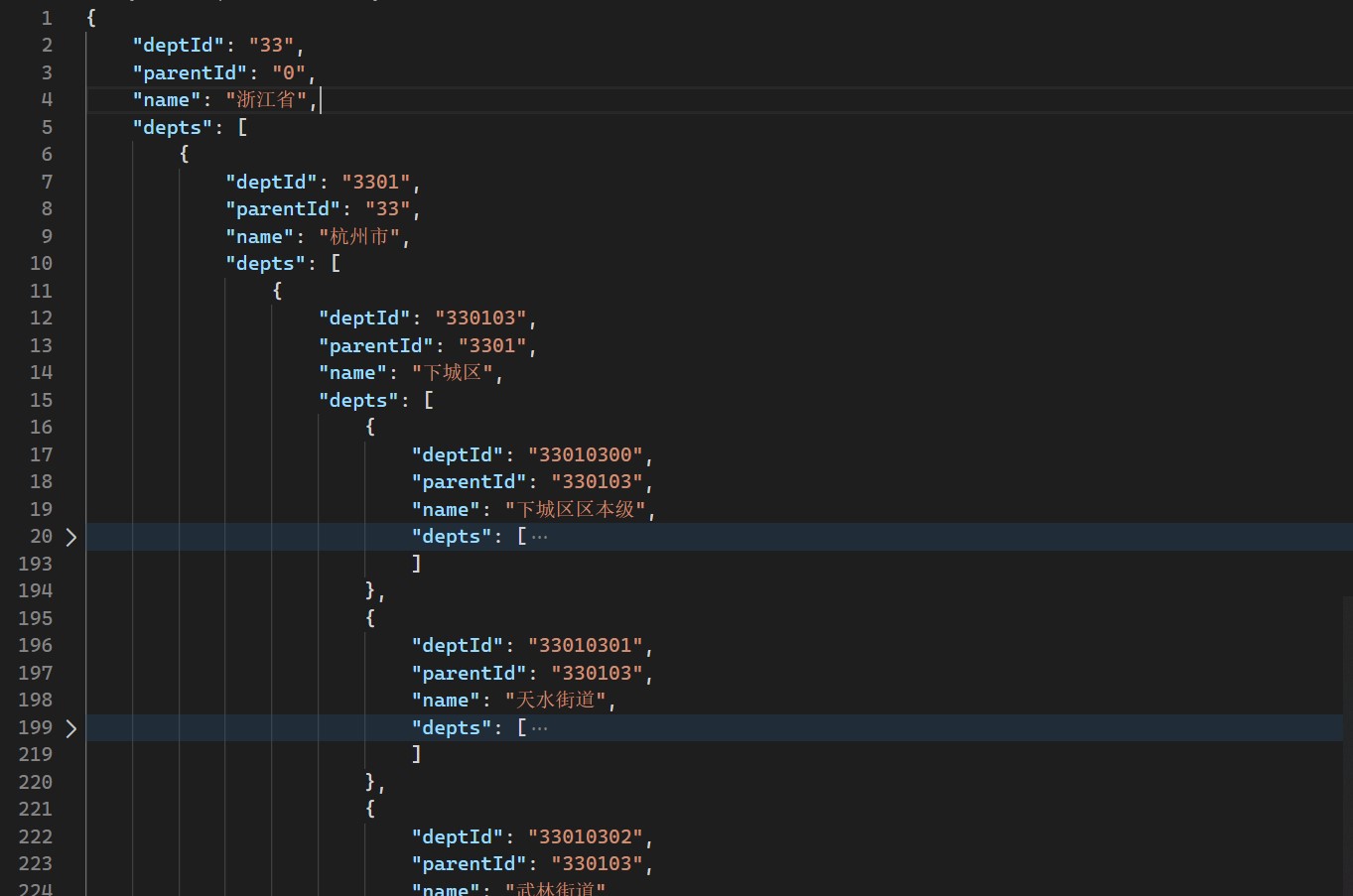The image size is (1353, 896).
Task: Click the parentId value "33" on line 8
Action: [388, 209]
